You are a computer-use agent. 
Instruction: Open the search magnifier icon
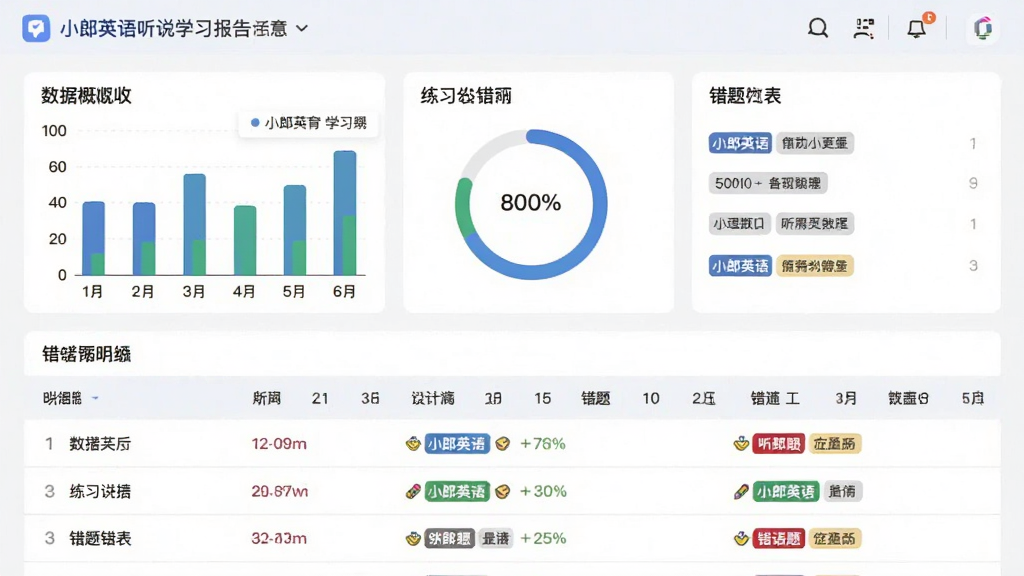click(x=818, y=28)
